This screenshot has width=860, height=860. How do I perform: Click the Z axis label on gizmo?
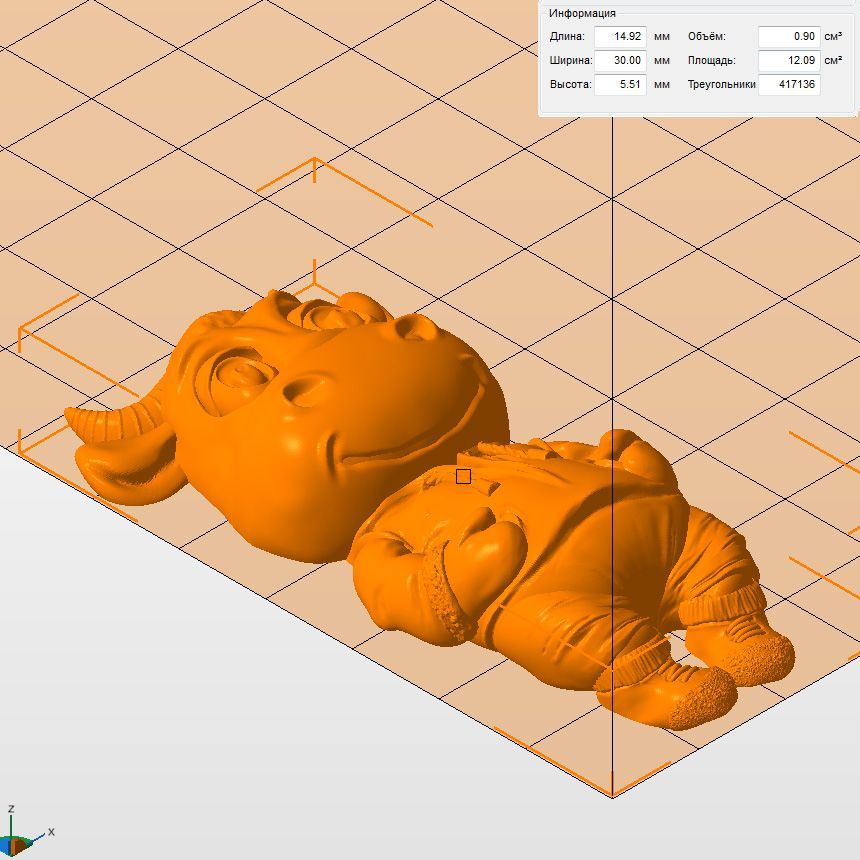[10, 808]
